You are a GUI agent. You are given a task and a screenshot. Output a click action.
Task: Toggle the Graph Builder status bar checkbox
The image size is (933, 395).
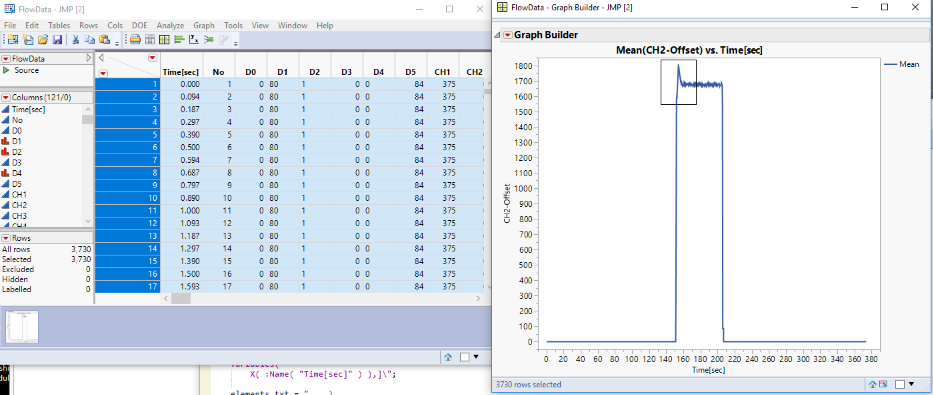[x=901, y=384]
